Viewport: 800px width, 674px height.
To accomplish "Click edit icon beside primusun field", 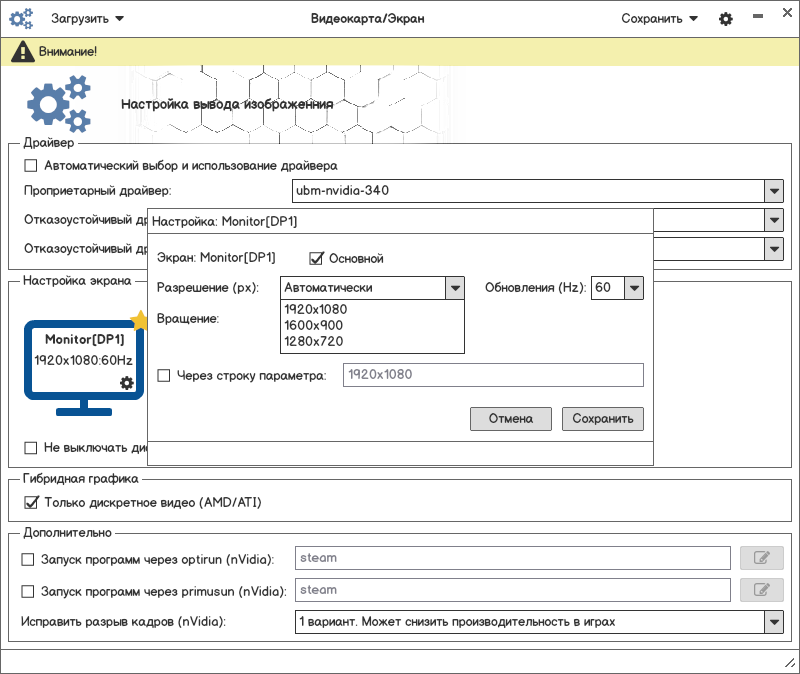I will click(x=761, y=590).
